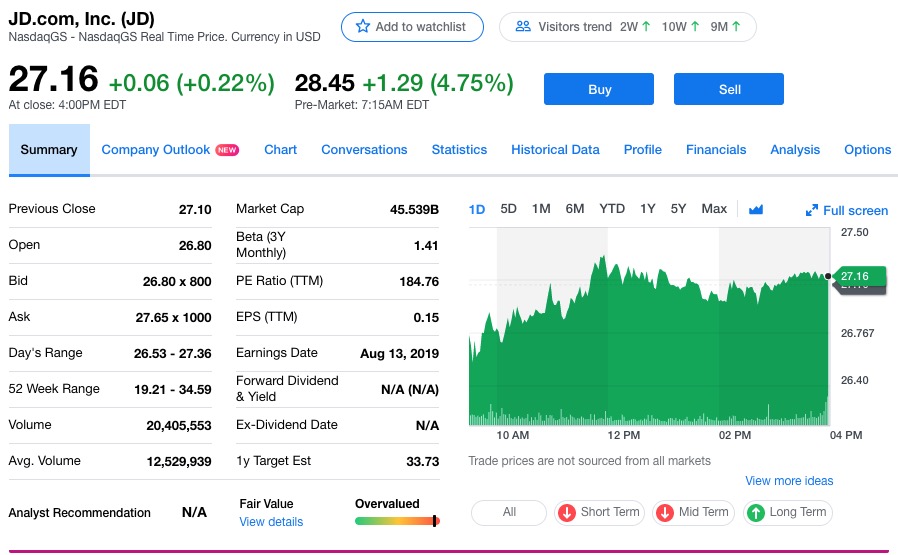Viewport: 898px width, 555px height.
Task: Open the Summary tab
Action: [x=49, y=150]
